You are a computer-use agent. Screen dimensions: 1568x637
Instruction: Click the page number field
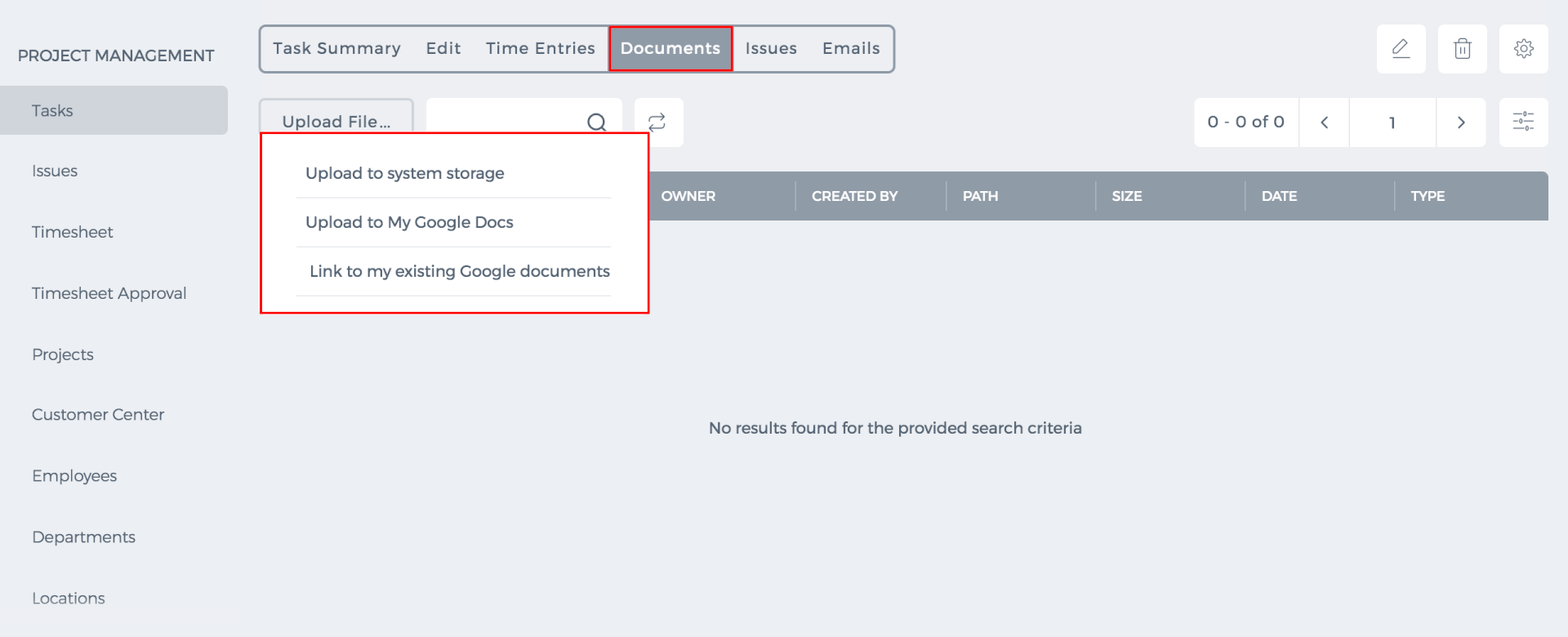1392,122
